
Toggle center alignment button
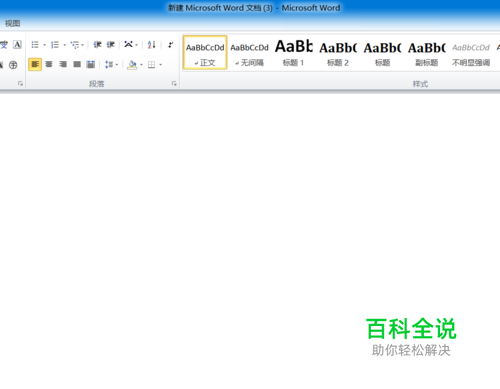coord(49,64)
